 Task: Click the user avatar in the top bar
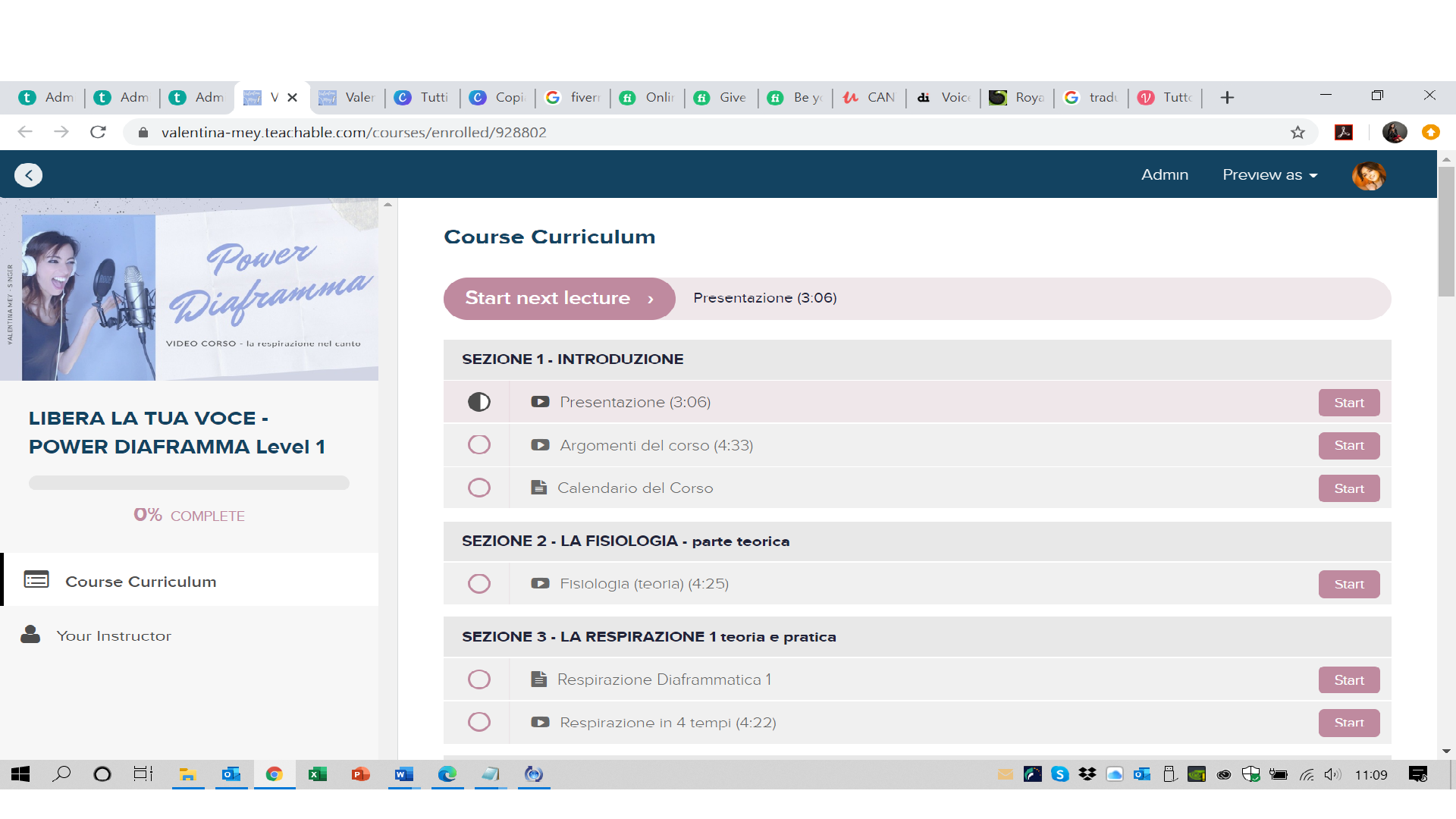coord(1369,175)
